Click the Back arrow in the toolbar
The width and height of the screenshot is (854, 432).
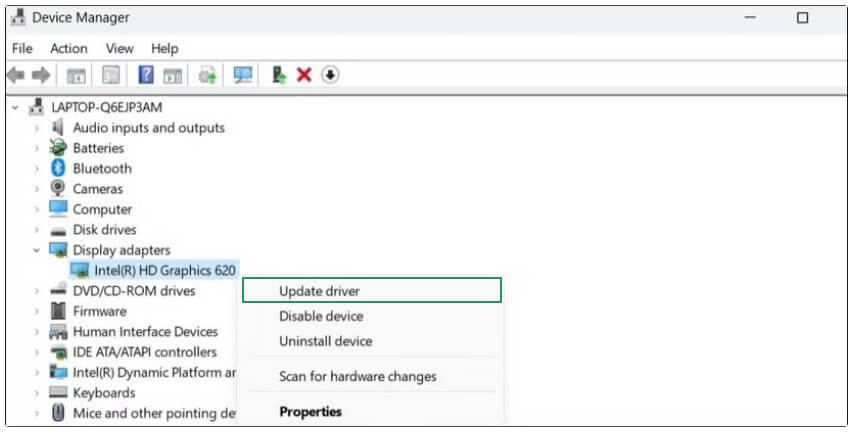(x=16, y=75)
